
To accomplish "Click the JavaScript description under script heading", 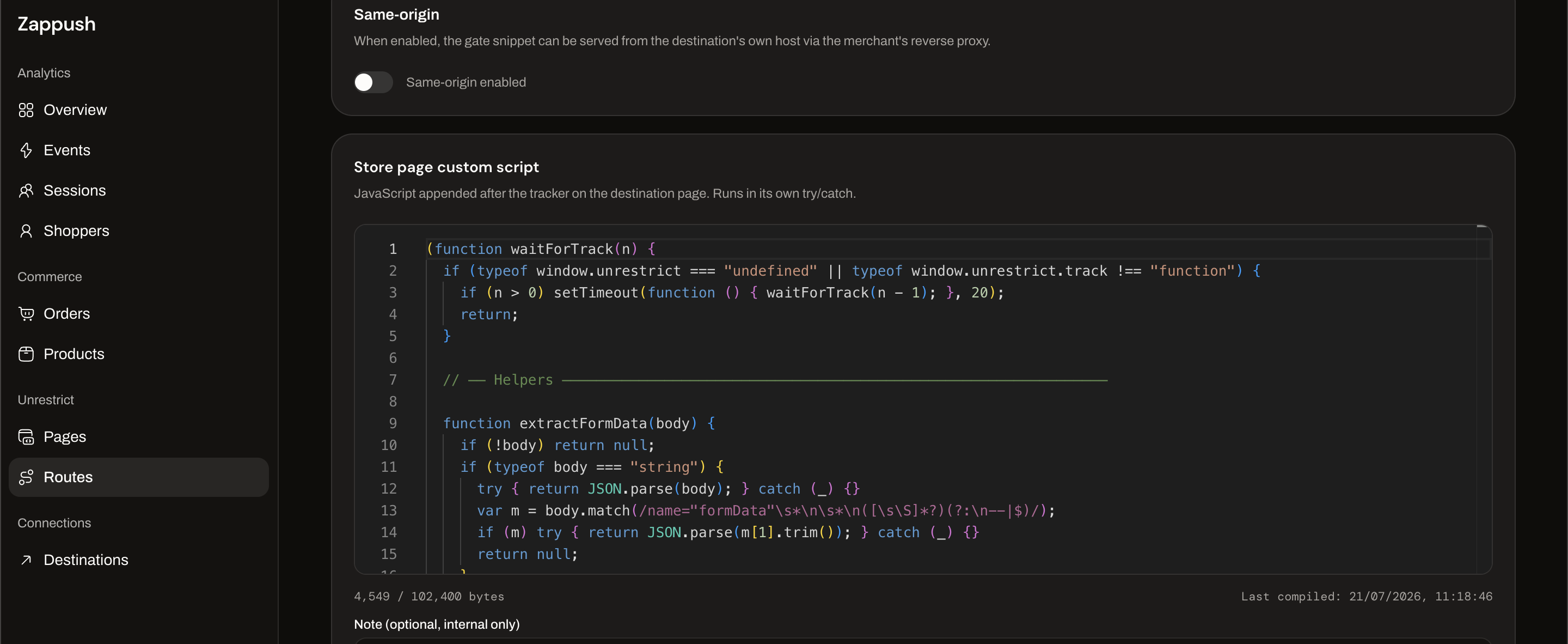I will (604, 194).
